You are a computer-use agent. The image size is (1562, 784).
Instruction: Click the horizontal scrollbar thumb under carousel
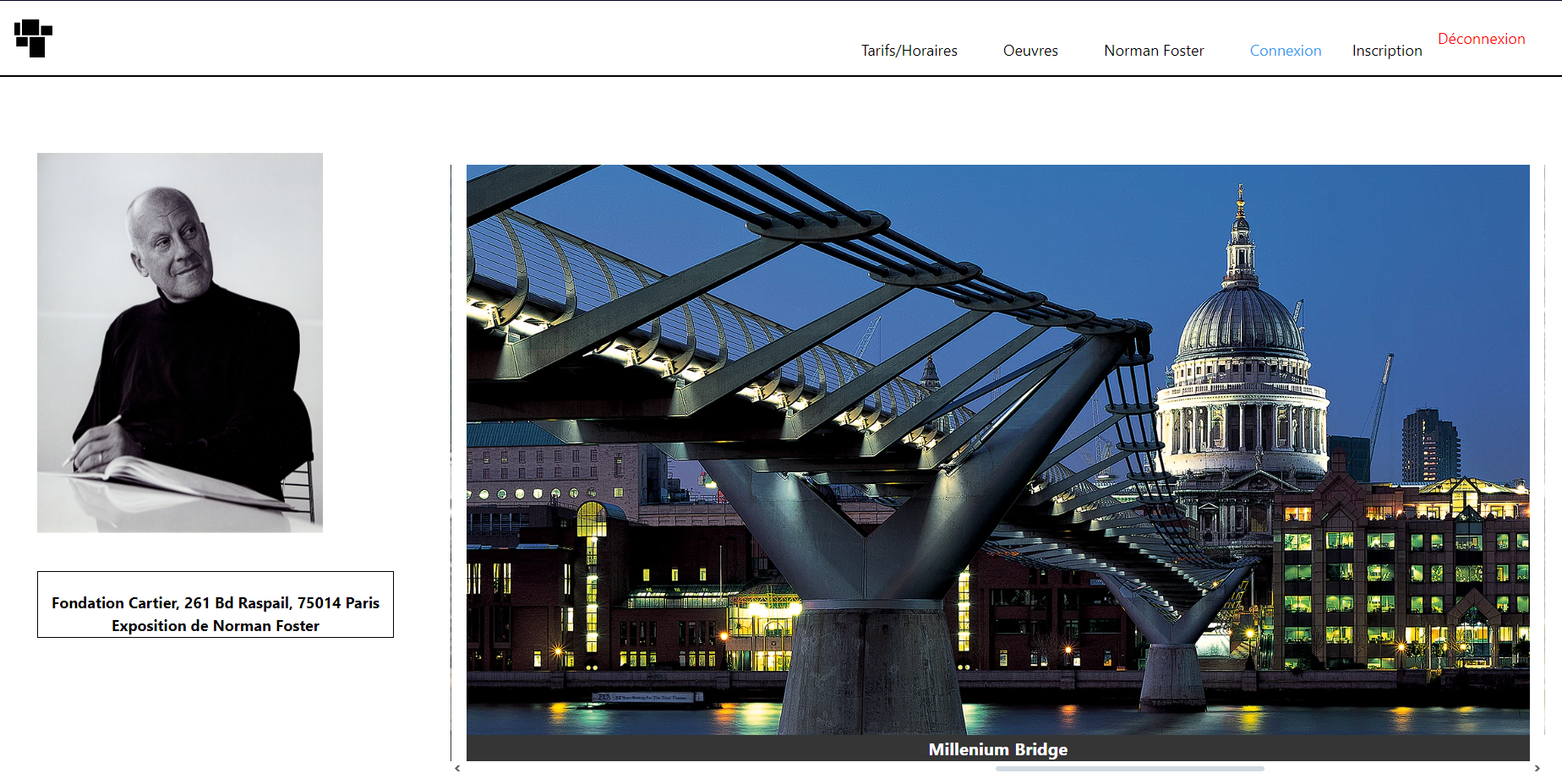pyautogui.click(x=1129, y=769)
